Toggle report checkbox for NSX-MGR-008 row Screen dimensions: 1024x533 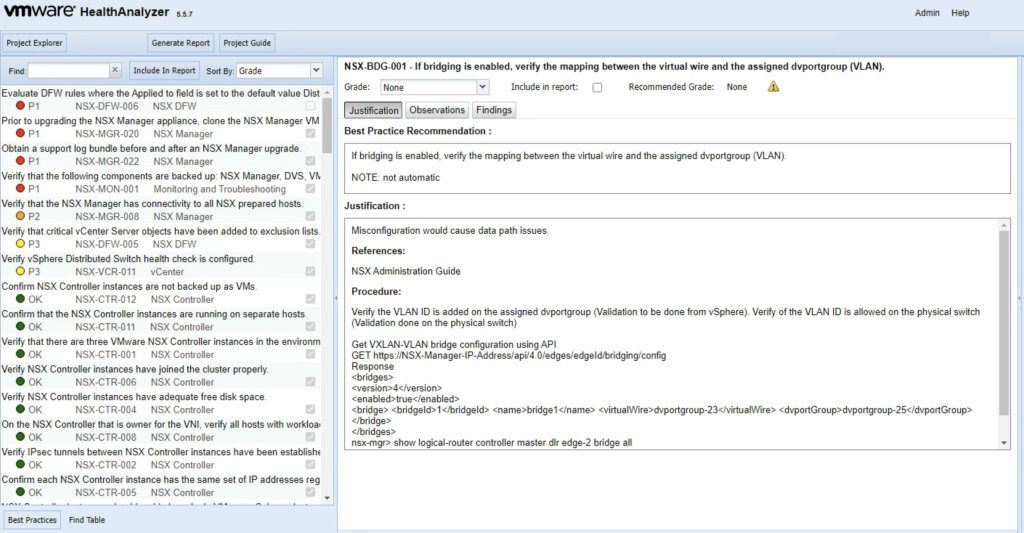[310, 216]
